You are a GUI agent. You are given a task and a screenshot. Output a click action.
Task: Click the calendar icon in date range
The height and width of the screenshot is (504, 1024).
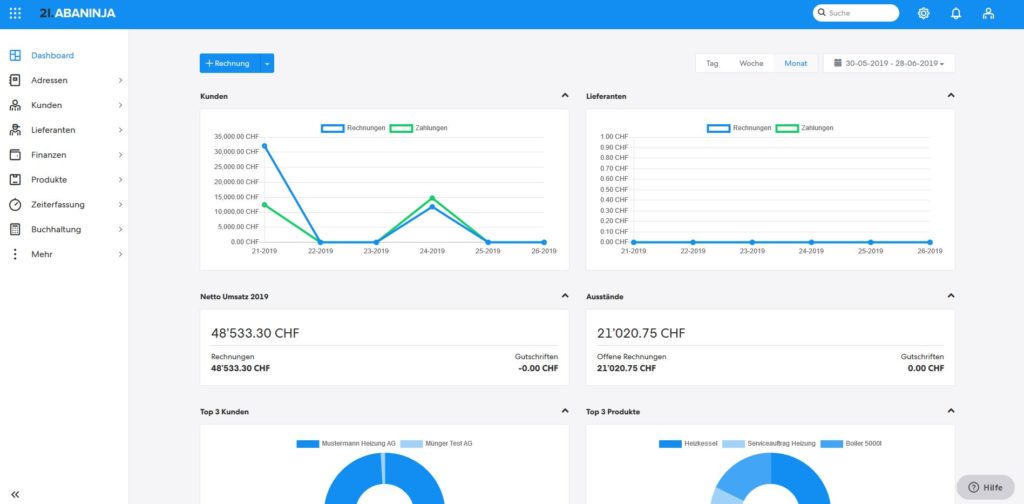pyautogui.click(x=838, y=63)
